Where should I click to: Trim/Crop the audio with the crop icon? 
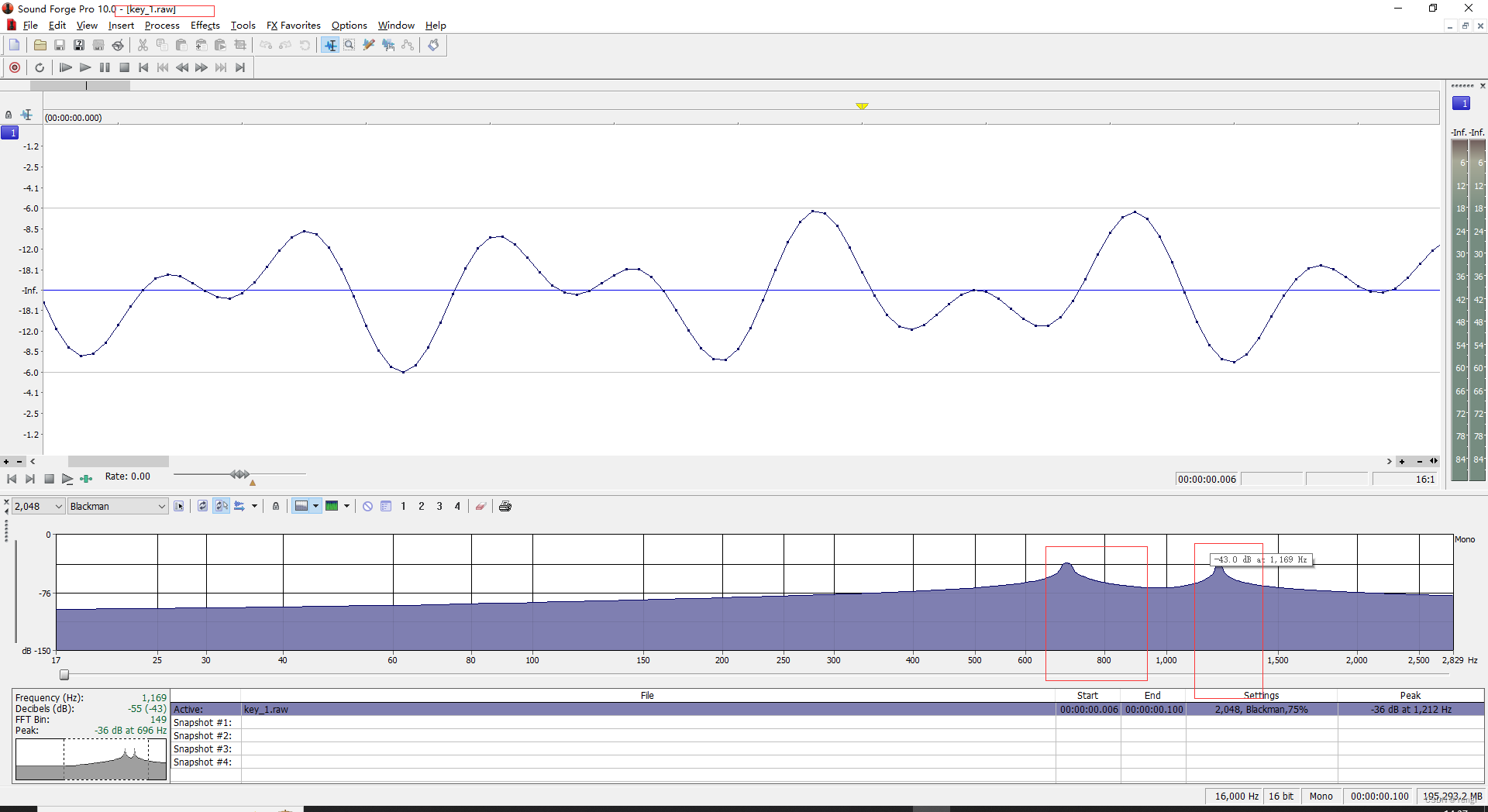point(240,45)
